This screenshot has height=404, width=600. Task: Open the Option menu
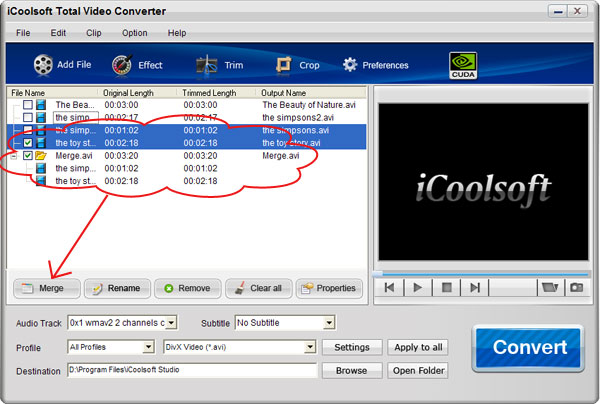pos(135,33)
